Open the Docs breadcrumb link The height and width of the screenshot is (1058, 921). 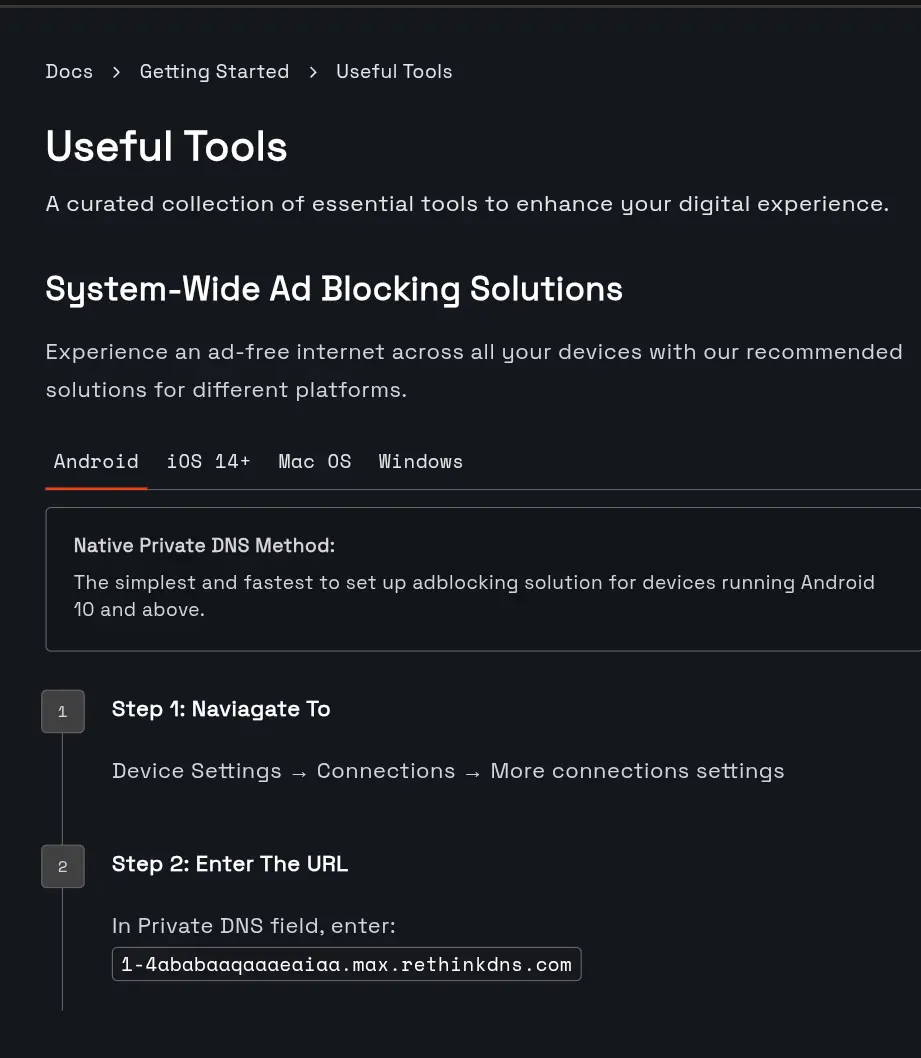click(x=69, y=72)
